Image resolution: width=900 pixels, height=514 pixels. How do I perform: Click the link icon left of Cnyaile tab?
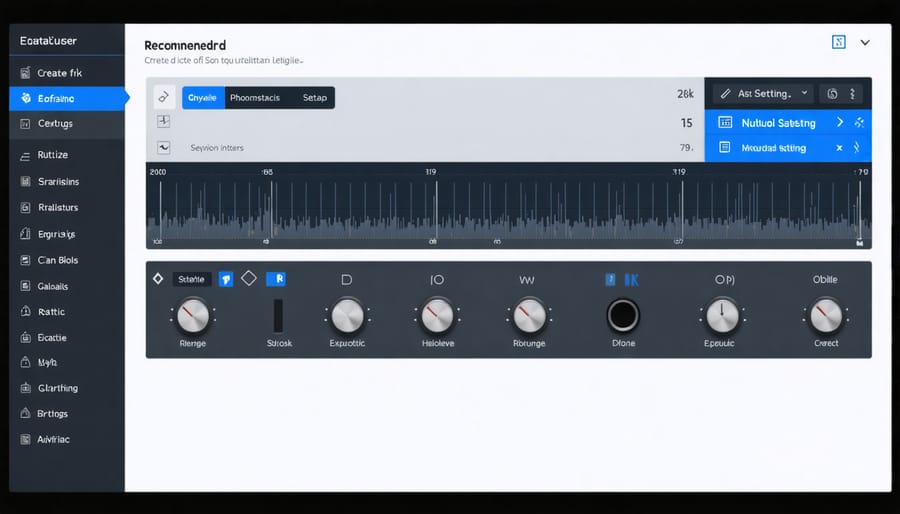164,98
